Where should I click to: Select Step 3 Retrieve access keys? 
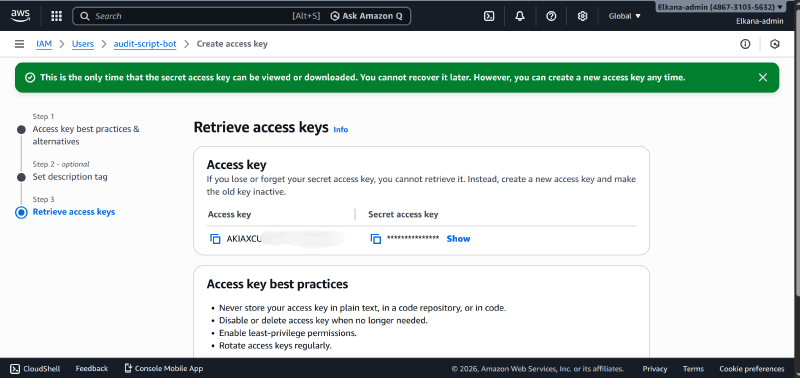click(73, 212)
